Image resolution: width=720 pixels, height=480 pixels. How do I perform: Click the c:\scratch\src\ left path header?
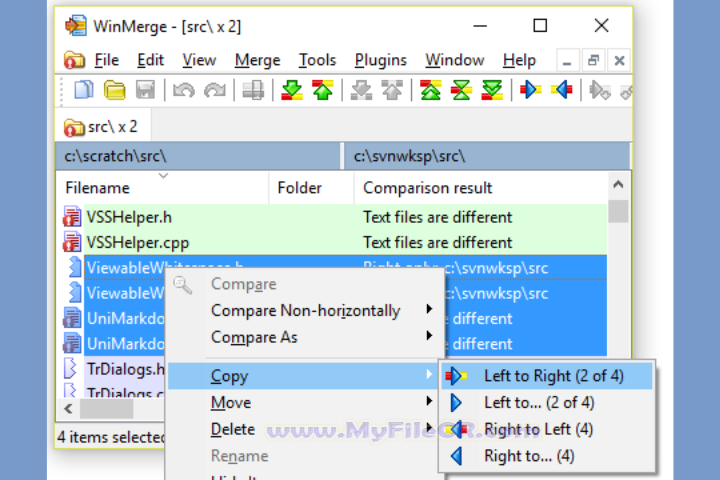(x=198, y=156)
